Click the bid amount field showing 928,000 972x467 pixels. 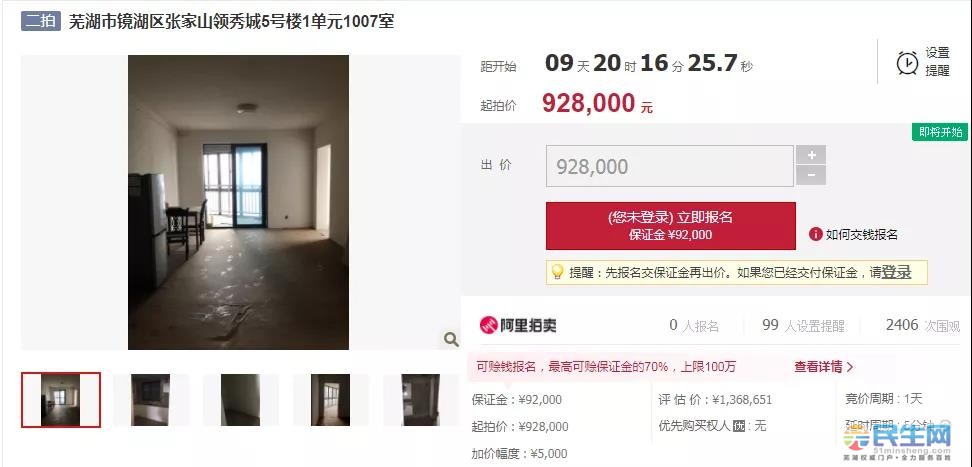point(669,166)
